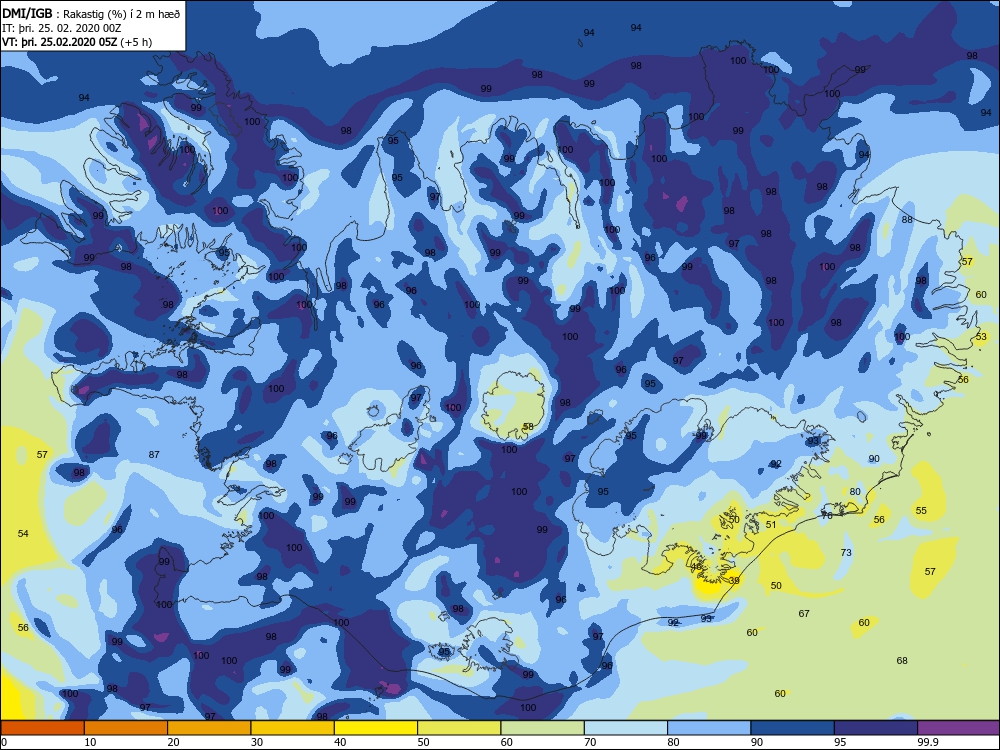Click the '99.9' label on the legend
1000x750 pixels.
(x=927, y=742)
